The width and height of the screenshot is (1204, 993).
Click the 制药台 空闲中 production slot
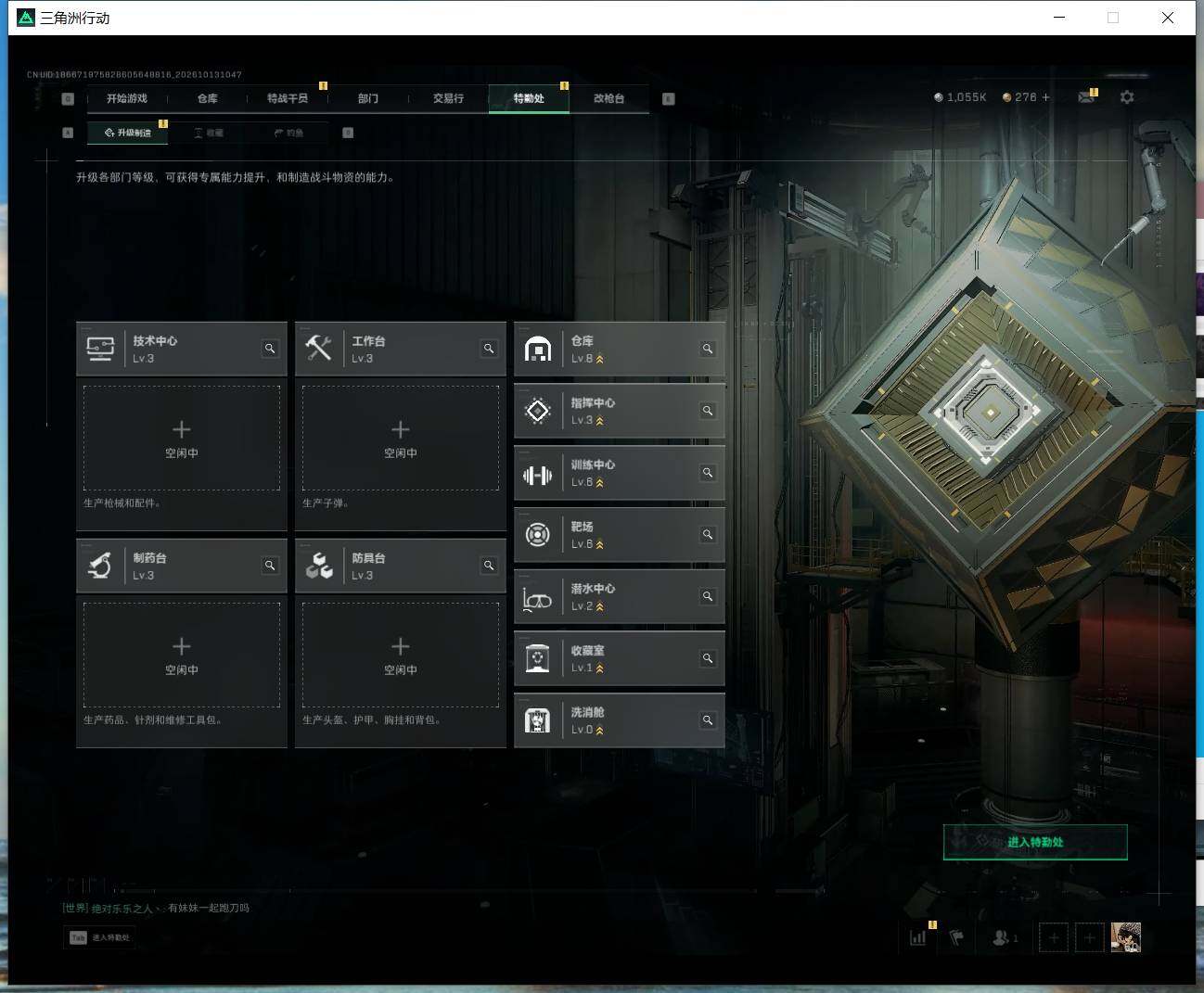click(182, 655)
